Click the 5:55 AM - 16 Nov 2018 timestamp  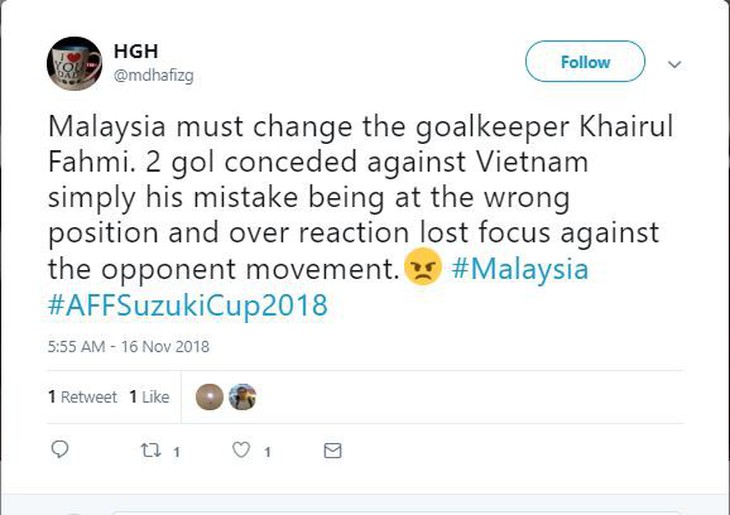coord(128,347)
